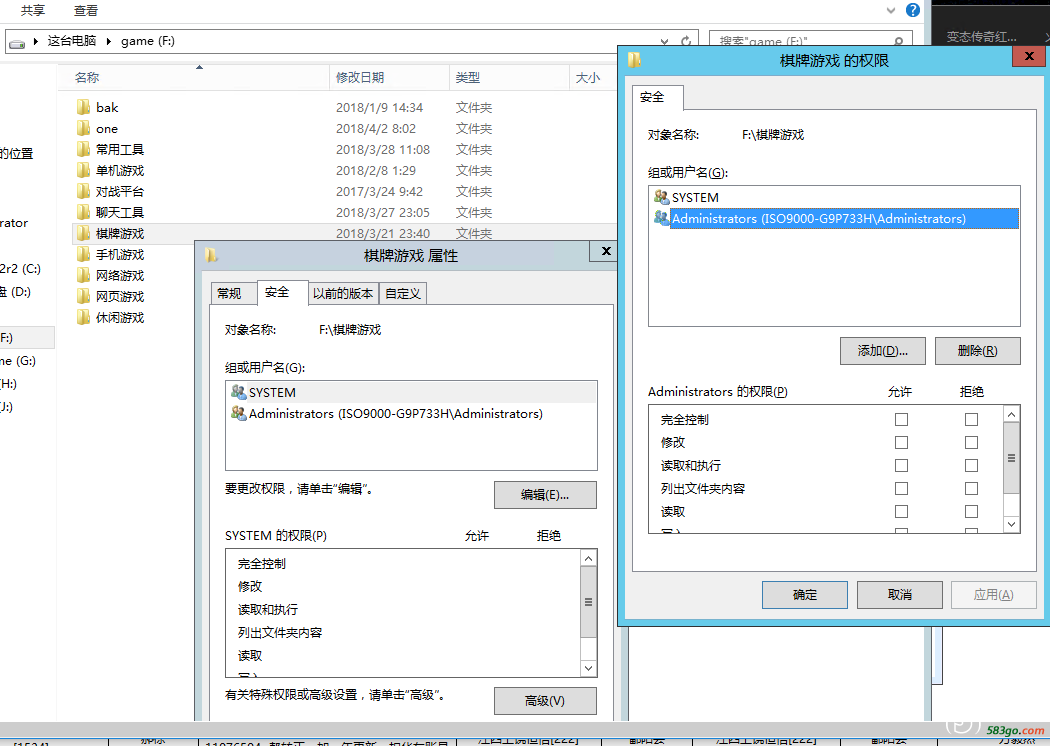Open the 共享 ribbon tab
1050x746 pixels.
(33, 11)
